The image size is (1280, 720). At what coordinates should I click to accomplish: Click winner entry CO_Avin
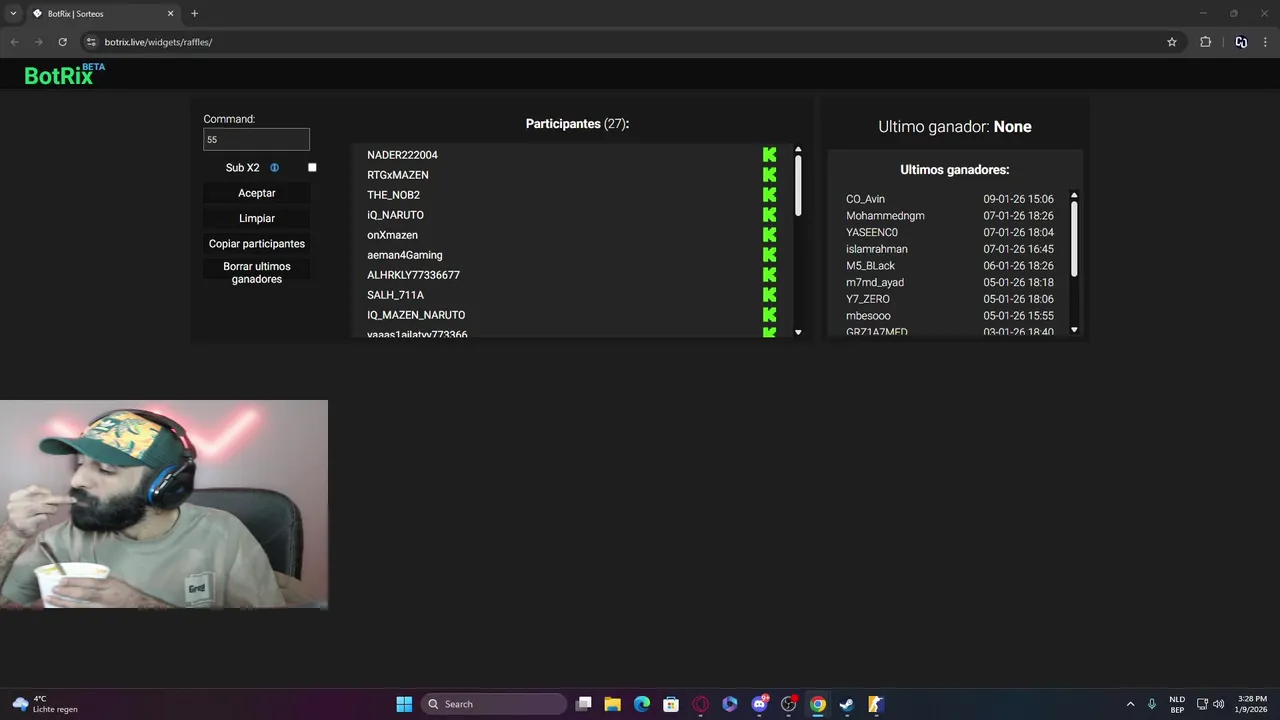pos(865,199)
